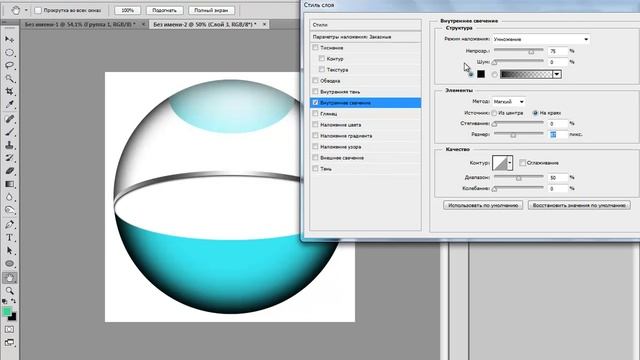Click the black glow color swatch
The height and width of the screenshot is (360, 640).
point(481,74)
